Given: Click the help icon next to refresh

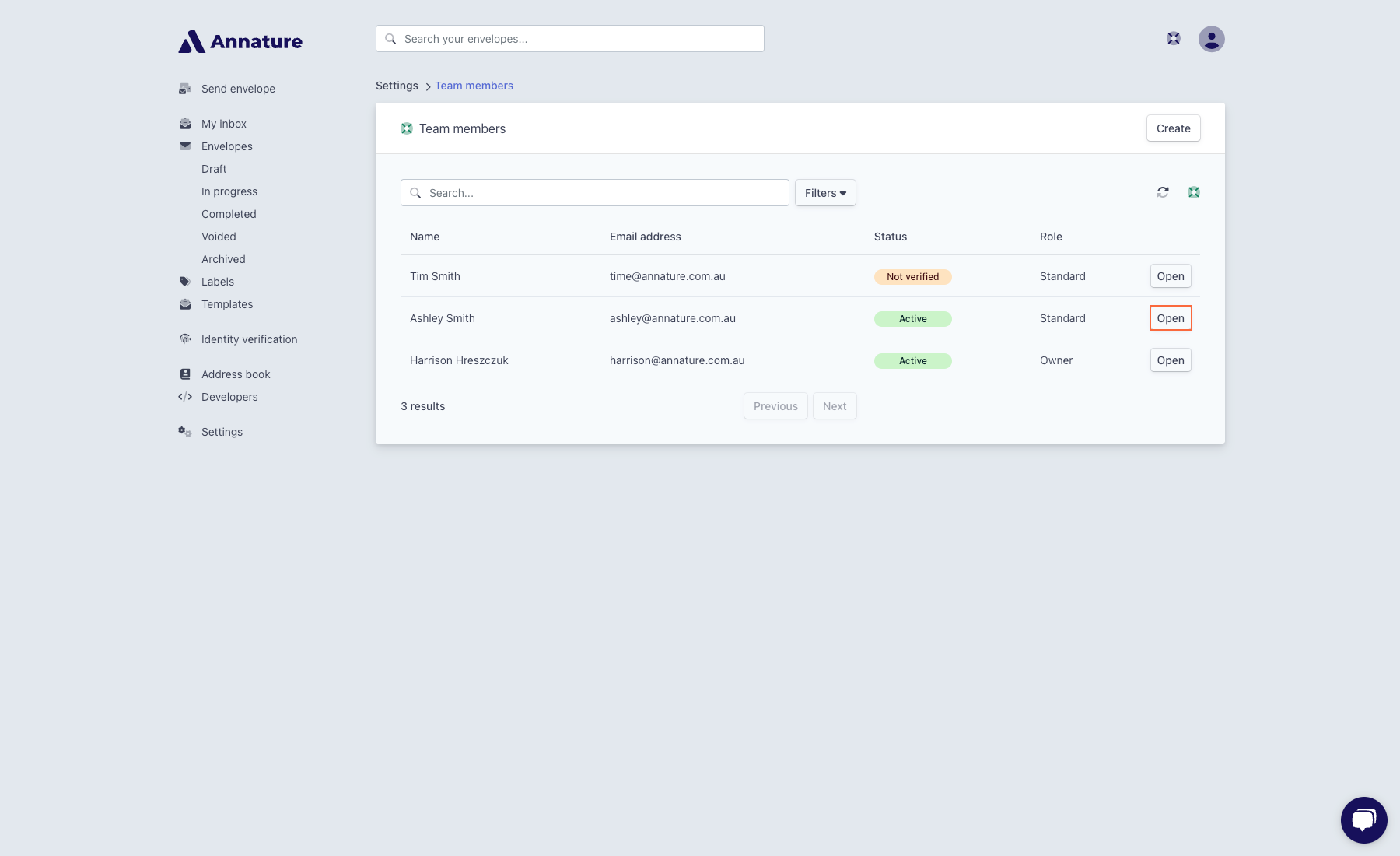Looking at the screenshot, I should (1193, 192).
